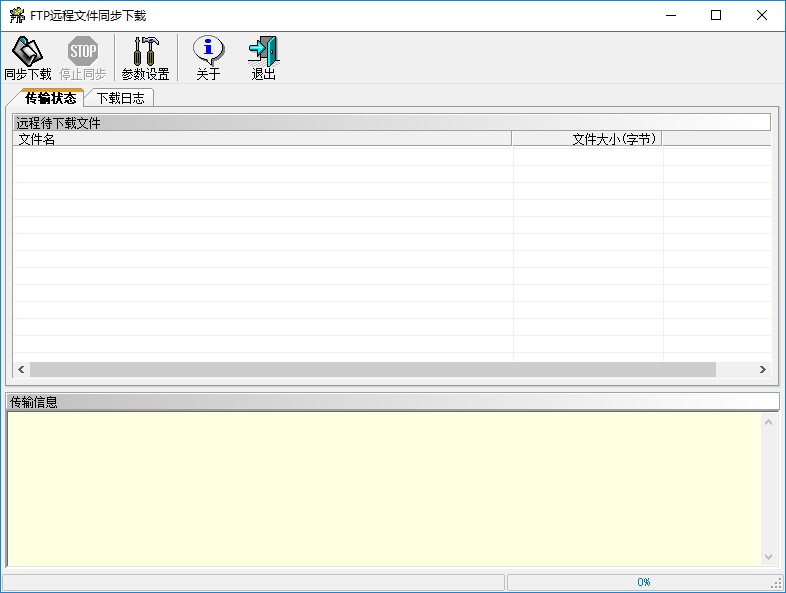Click the horizontal scrollbar thumb in file list
Viewport: 786px width, 593px height.
372,369
